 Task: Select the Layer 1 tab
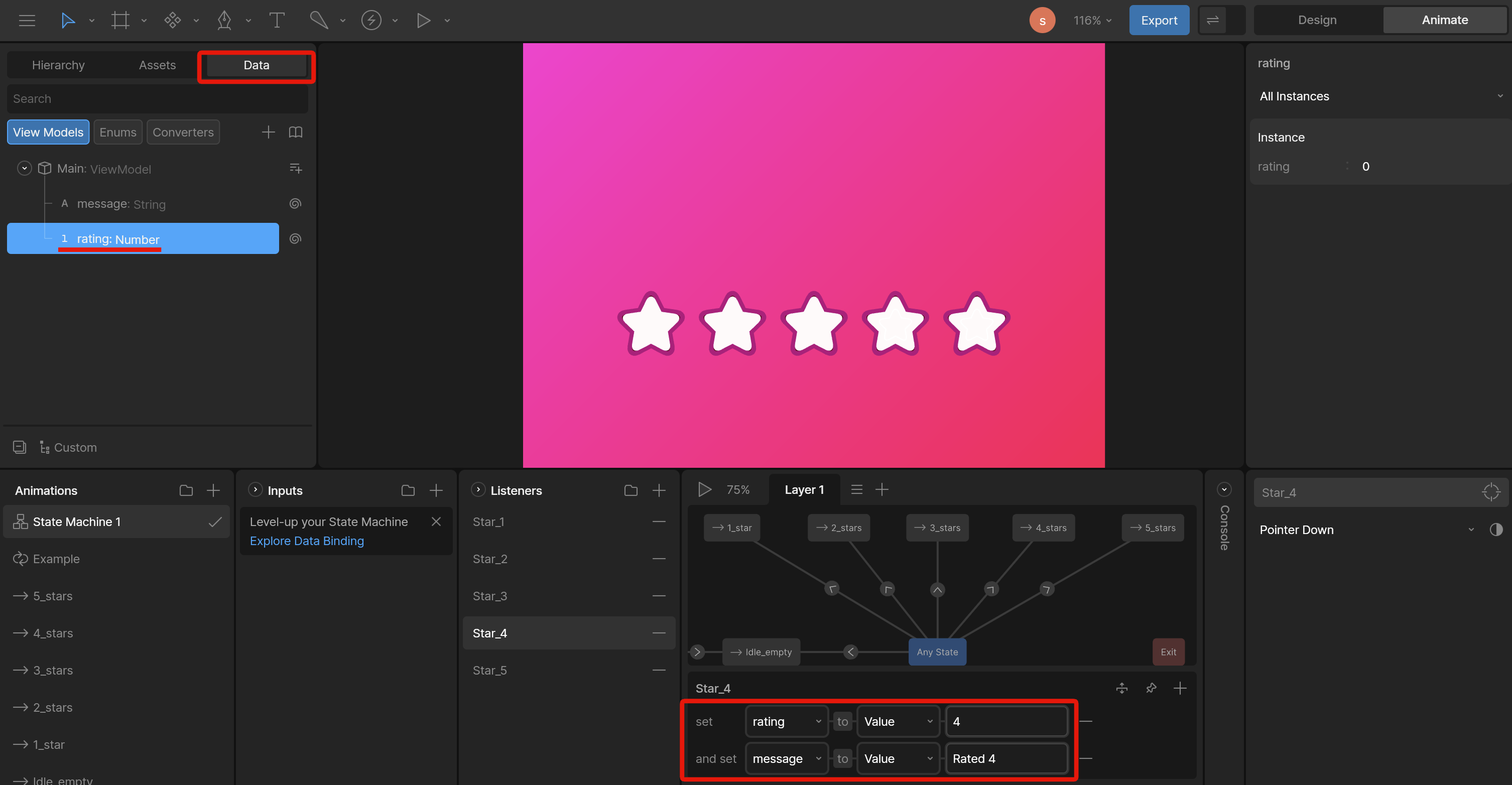pos(804,489)
